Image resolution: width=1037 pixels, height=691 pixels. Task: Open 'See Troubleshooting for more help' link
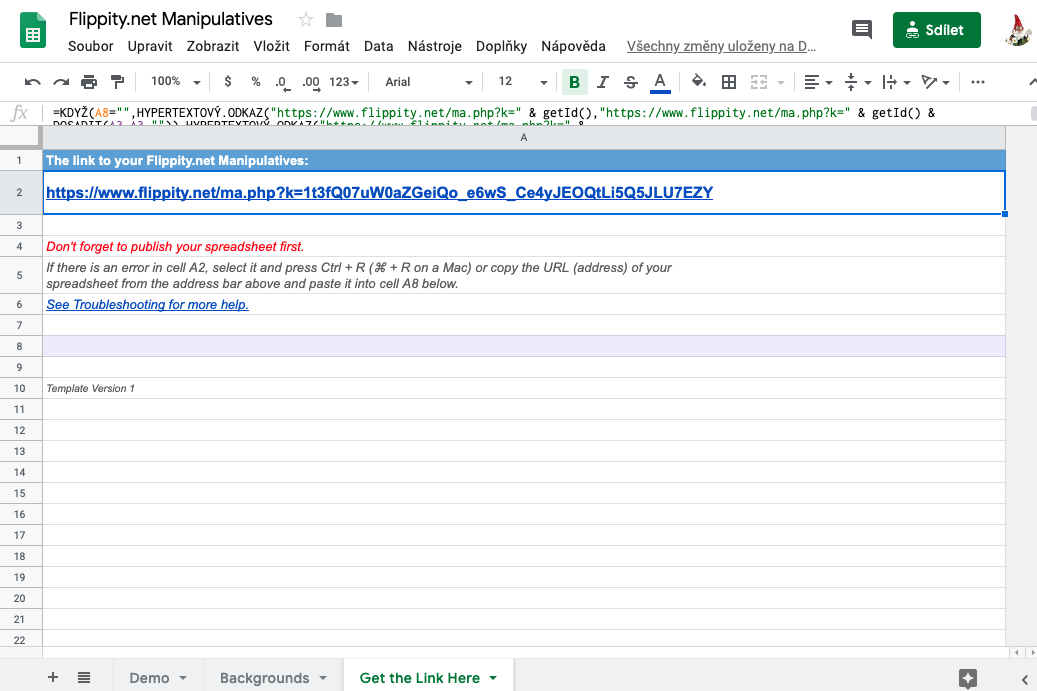pyautogui.click(x=147, y=304)
